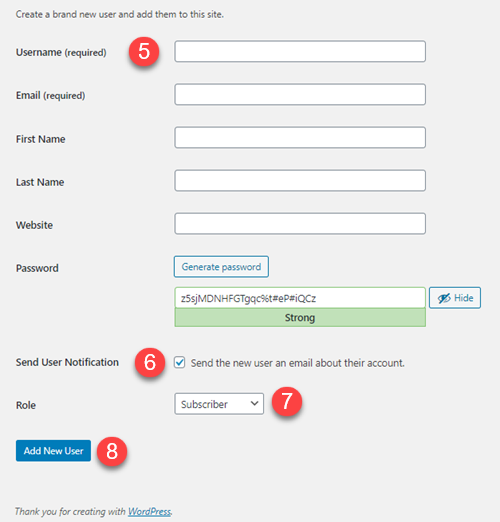
Task: Click the red step 8 marker
Action: (112, 451)
